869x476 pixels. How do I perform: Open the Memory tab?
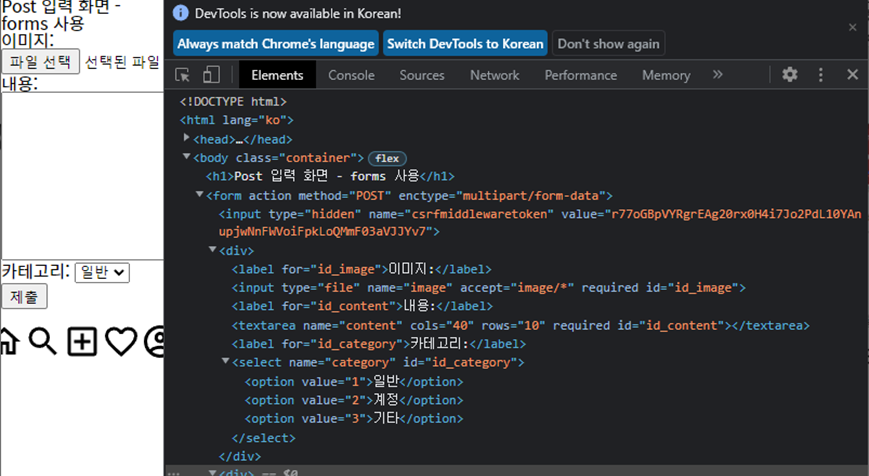tap(666, 75)
